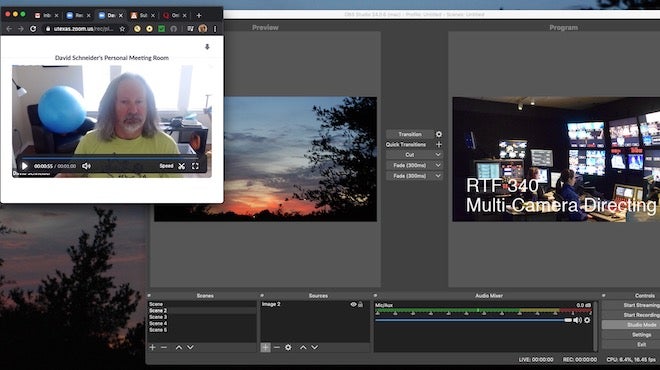This screenshot has height=370, width=660.
Task: Select Image 2 source row
Action: pos(314,304)
